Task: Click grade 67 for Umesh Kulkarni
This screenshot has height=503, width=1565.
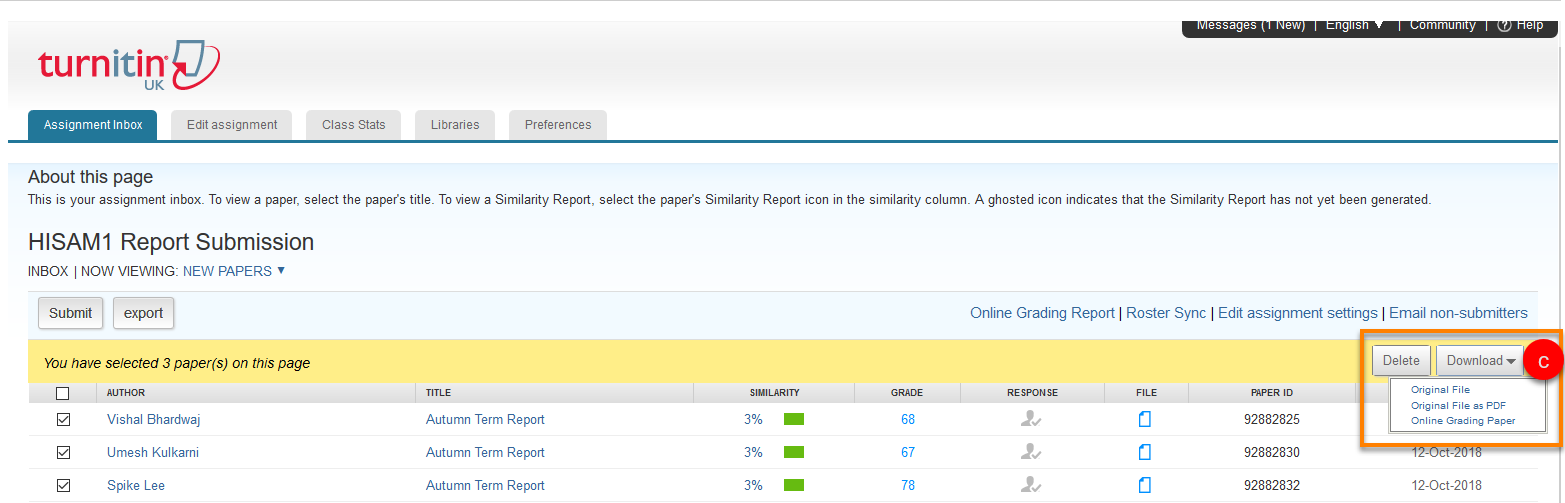Action: tap(908, 452)
